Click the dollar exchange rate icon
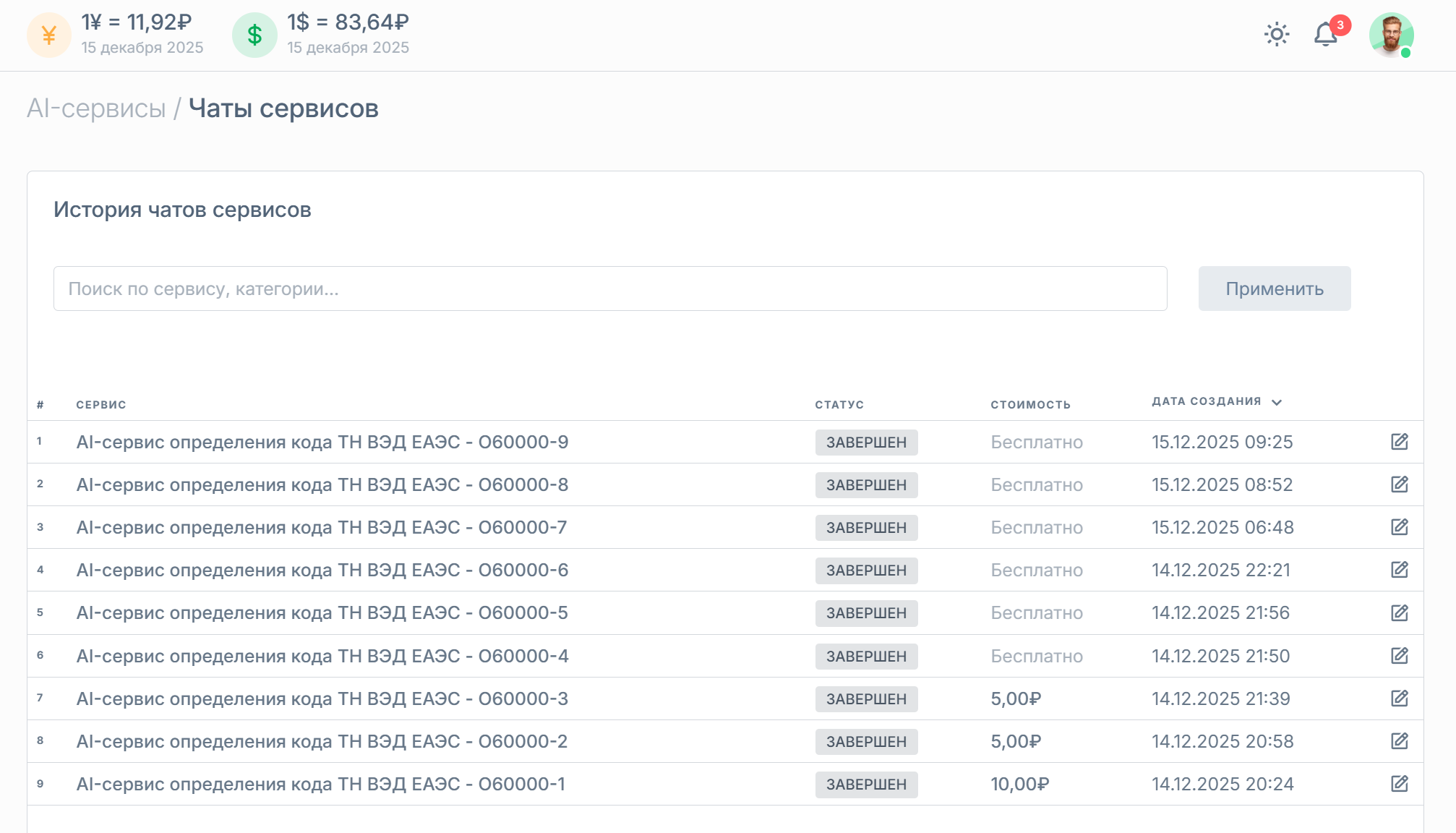 254,35
